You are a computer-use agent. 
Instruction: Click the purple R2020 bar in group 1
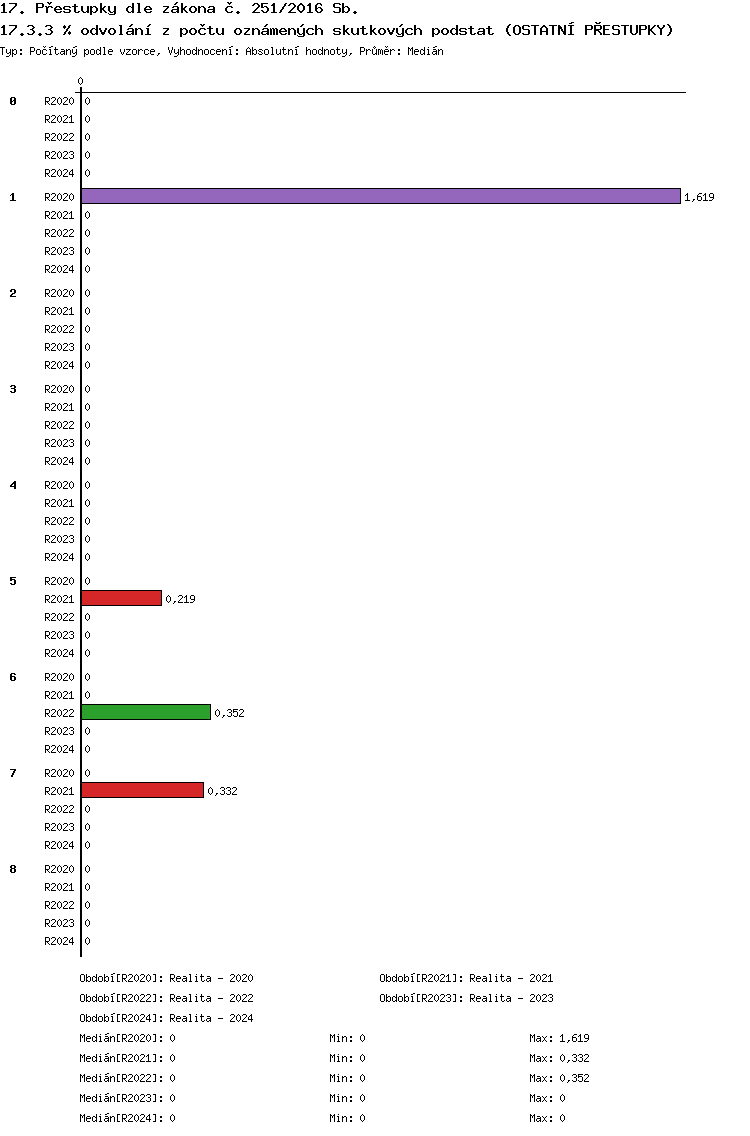[381, 196]
